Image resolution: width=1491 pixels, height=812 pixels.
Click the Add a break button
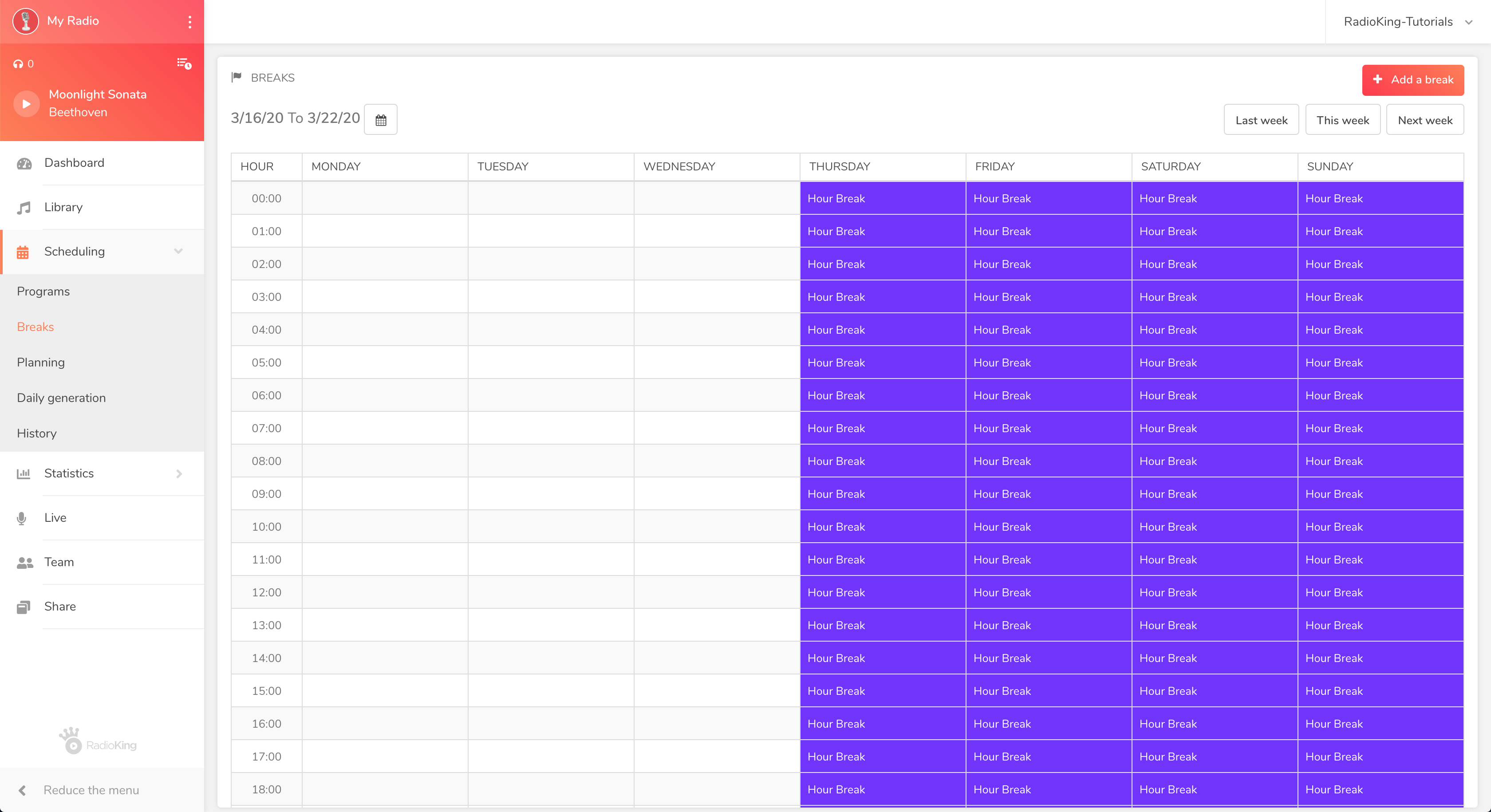click(x=1413, y=80)
